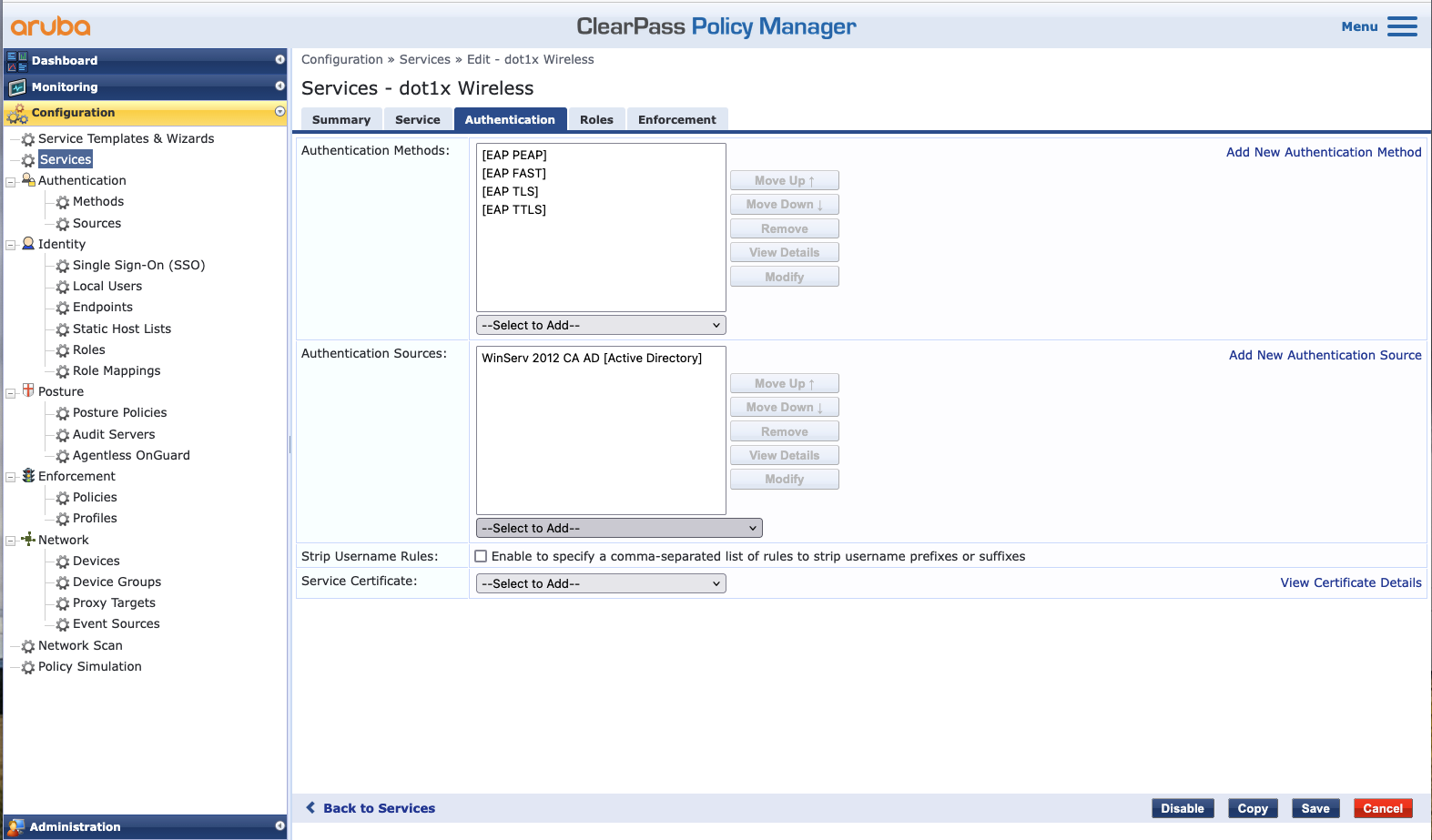Click the Identity tree user icon

pos(28,244)
